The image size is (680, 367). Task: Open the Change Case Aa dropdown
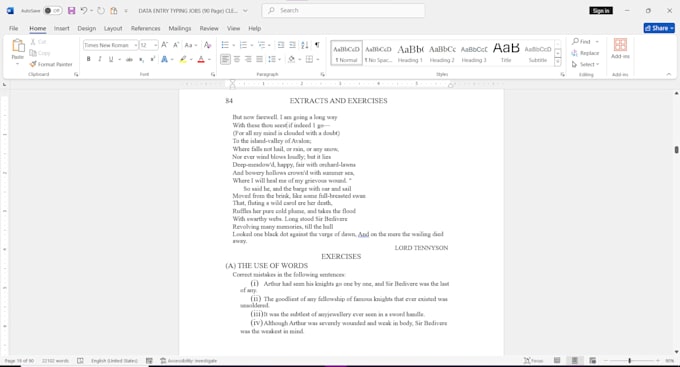pos(190,45)
